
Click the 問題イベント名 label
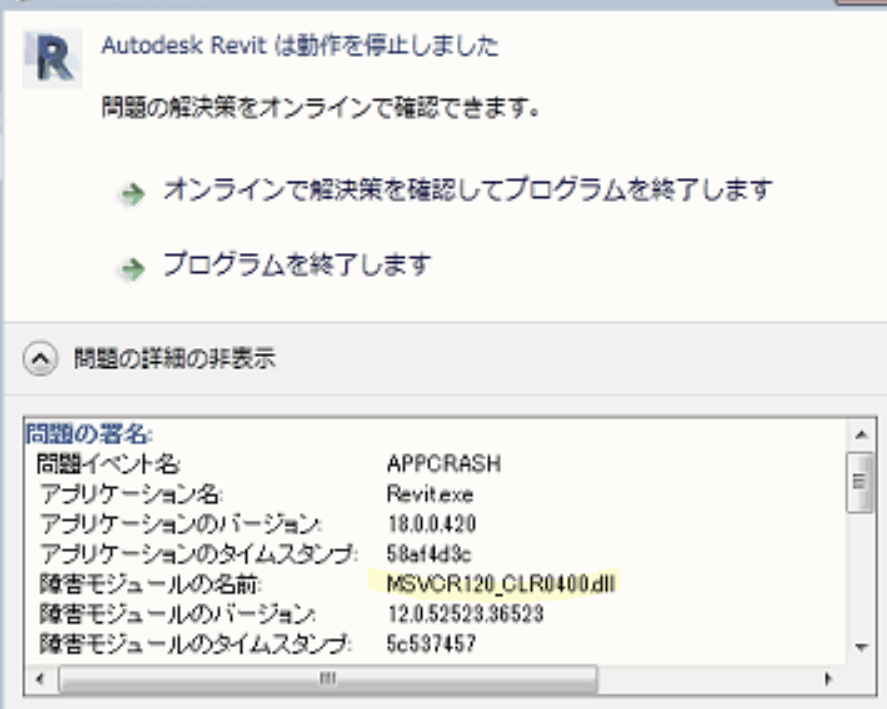108,464
